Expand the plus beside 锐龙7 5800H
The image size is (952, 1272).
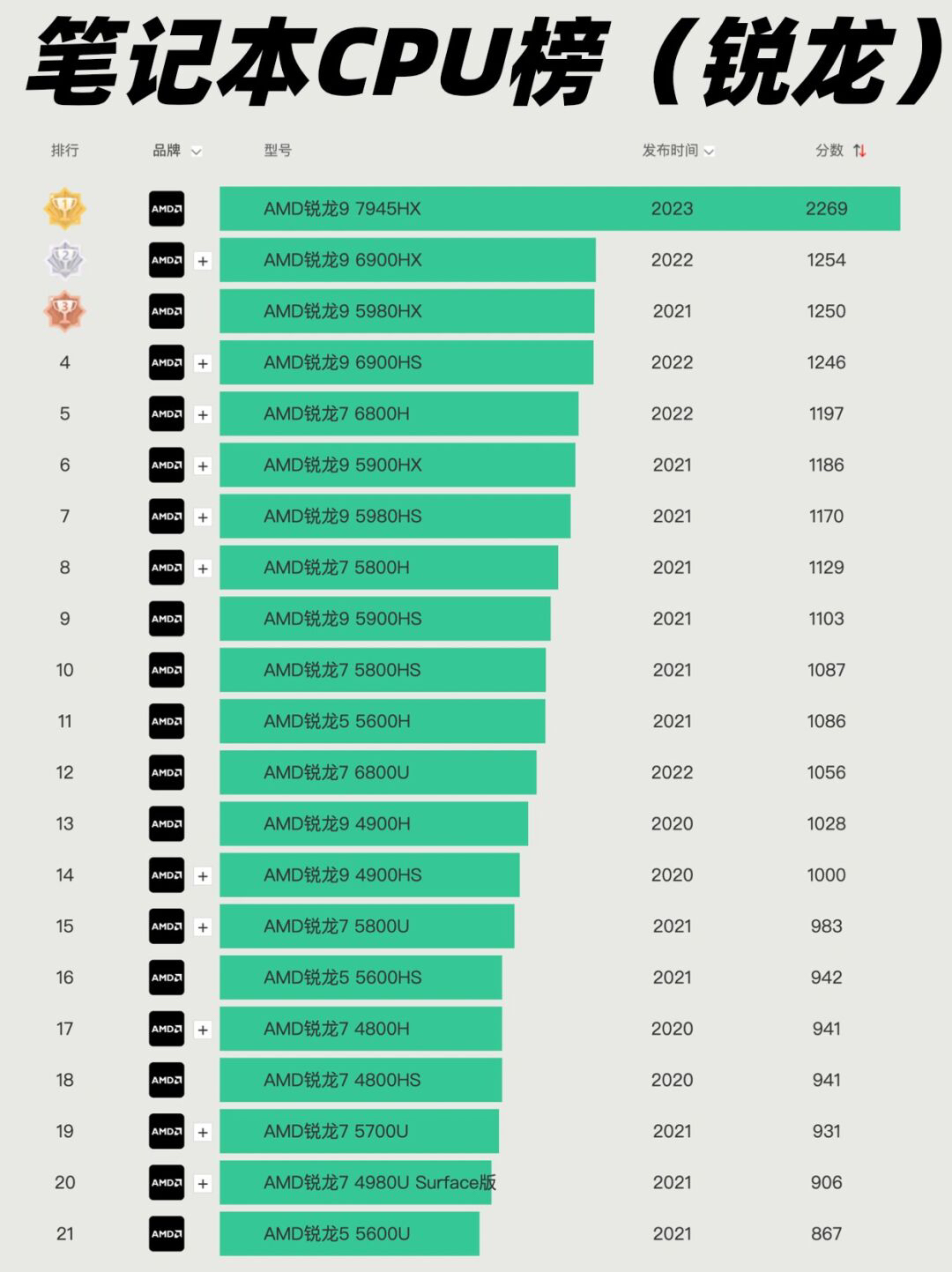coord(203,569)
